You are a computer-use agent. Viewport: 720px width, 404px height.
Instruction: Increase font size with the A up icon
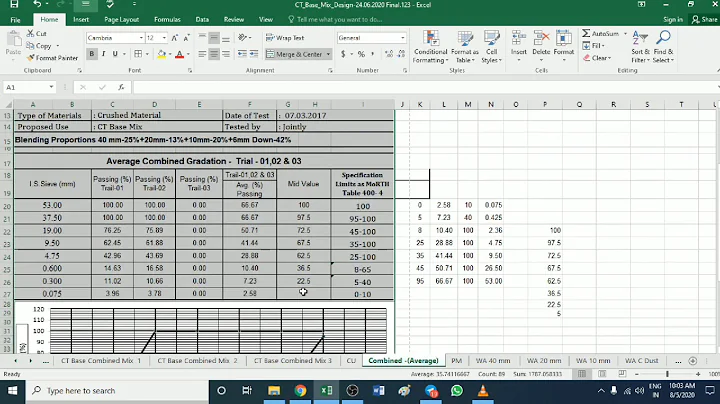pos(174,38)
